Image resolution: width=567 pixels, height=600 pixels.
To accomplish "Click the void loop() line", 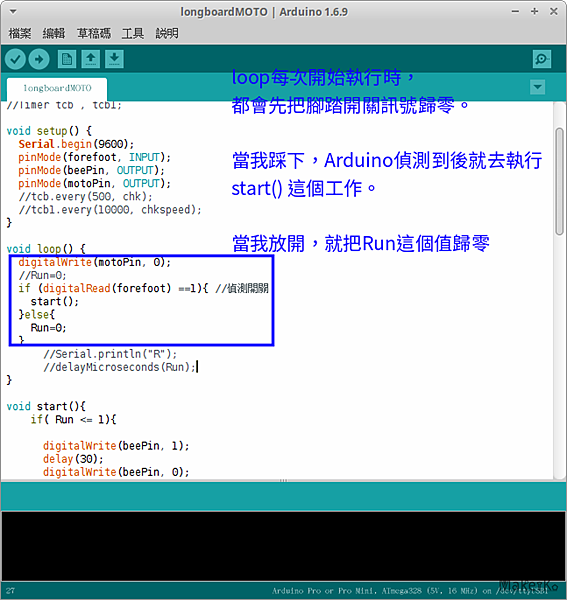I will point(46,249).
